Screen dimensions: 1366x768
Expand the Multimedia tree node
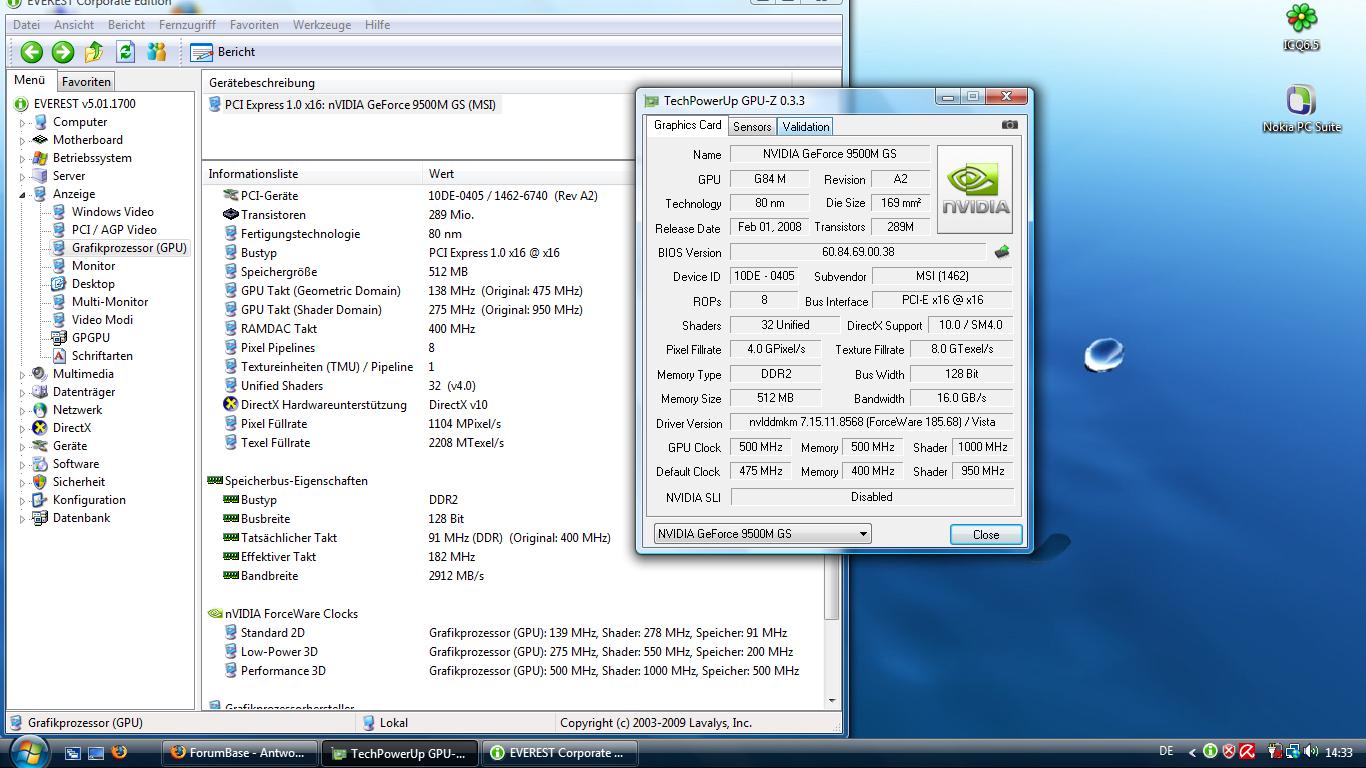tap(23, 375)
